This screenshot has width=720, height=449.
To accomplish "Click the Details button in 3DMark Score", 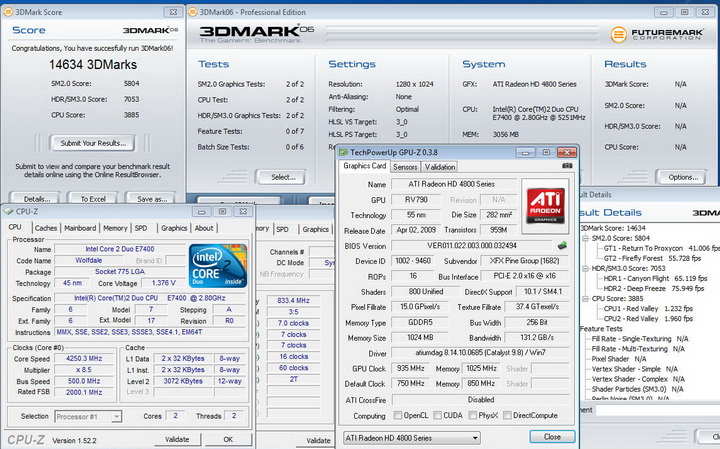I will point(37,199).
